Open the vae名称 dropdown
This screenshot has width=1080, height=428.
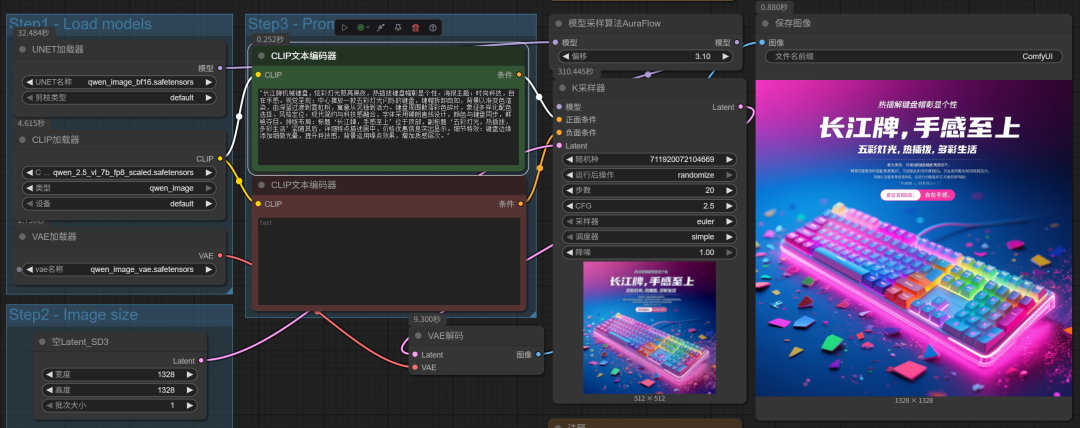[x=118, y=269]
